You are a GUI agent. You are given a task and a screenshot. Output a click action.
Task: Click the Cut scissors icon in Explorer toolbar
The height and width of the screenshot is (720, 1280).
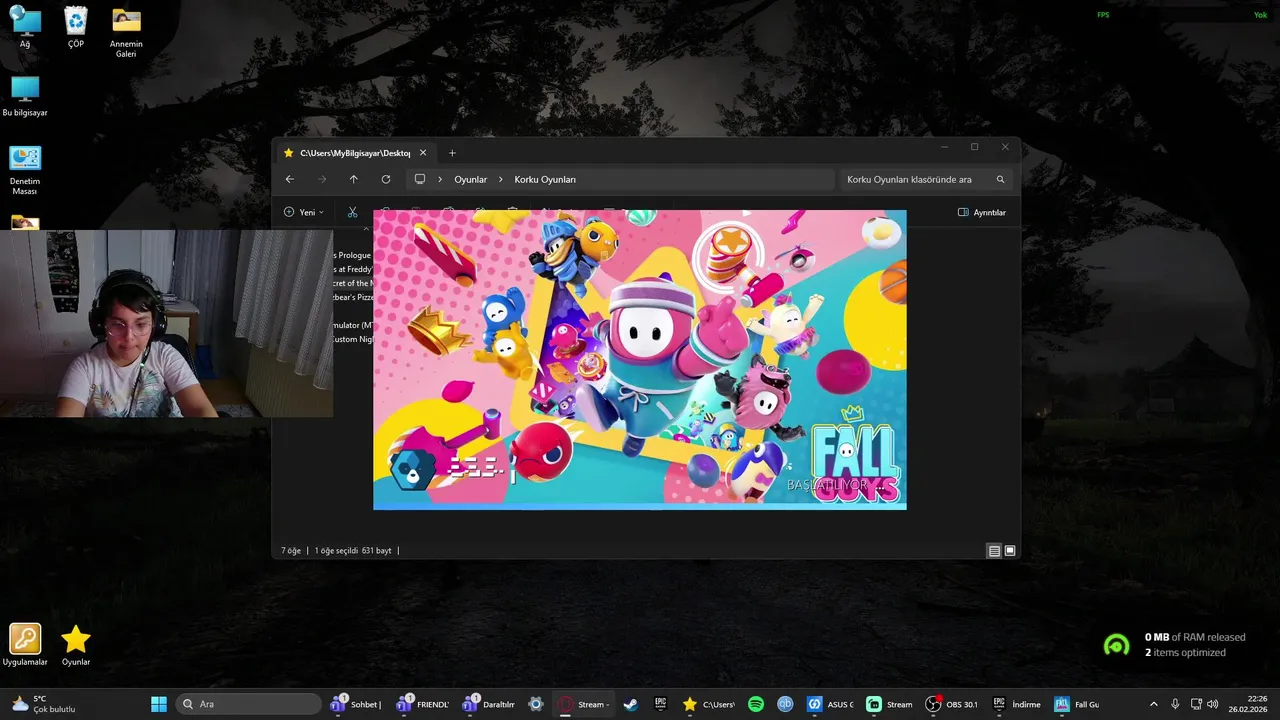click(x=352, y=212)
